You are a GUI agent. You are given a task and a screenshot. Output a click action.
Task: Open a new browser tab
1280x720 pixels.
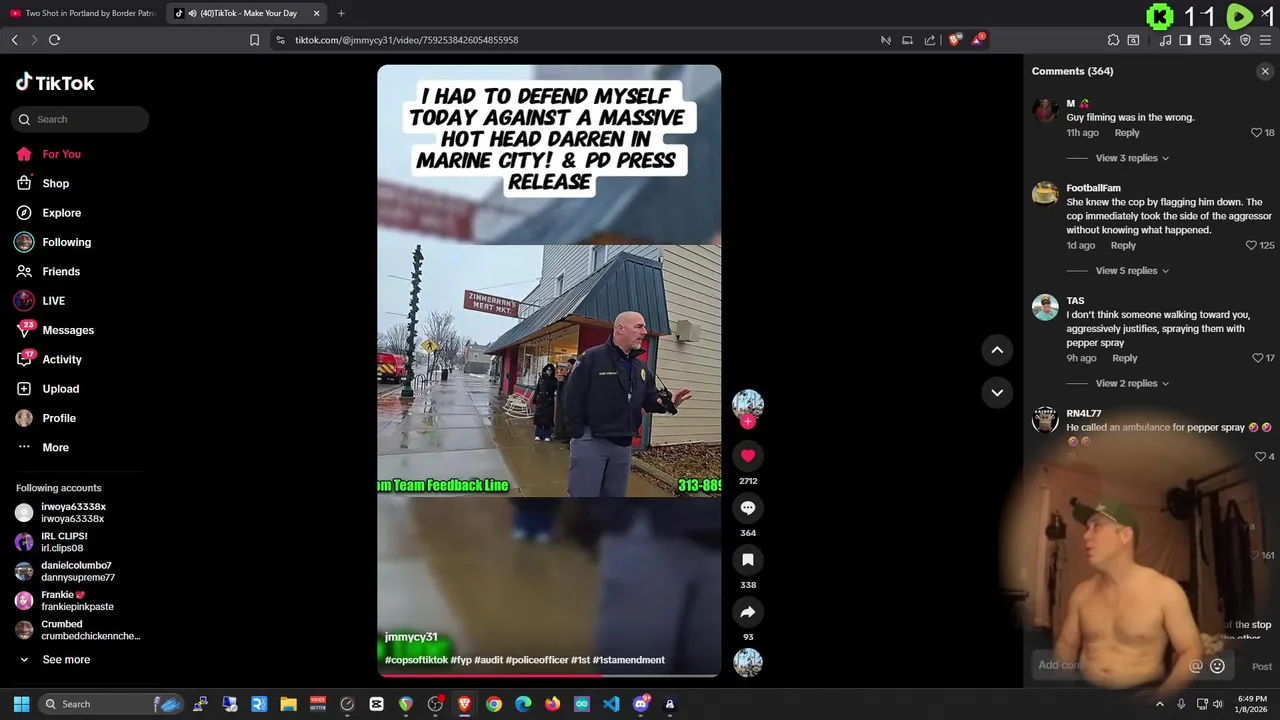[341, 13]
